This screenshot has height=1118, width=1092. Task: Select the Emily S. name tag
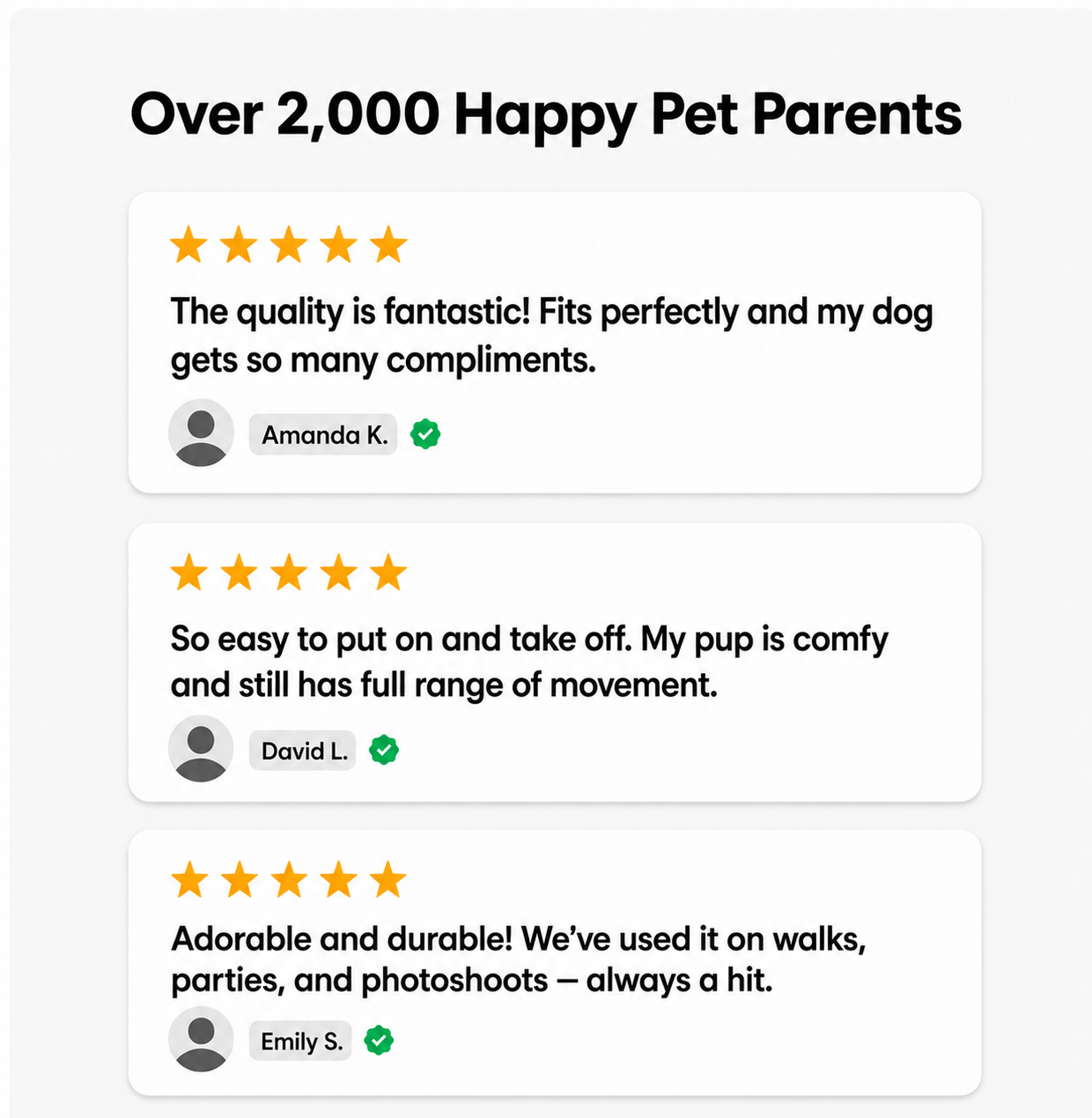[x=300, y=1040]
